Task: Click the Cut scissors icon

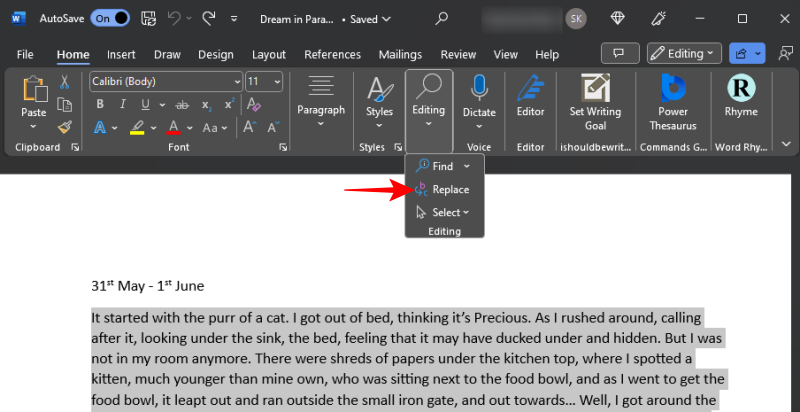Action: coord(65,82)
